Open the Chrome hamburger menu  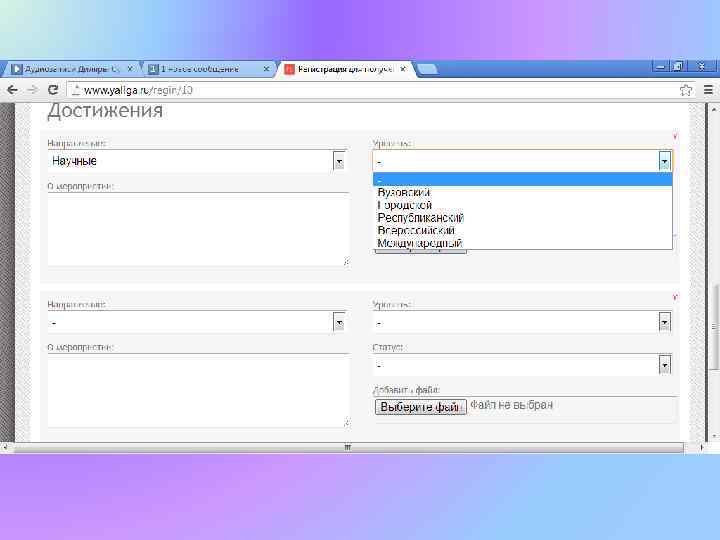click(709, 90)
